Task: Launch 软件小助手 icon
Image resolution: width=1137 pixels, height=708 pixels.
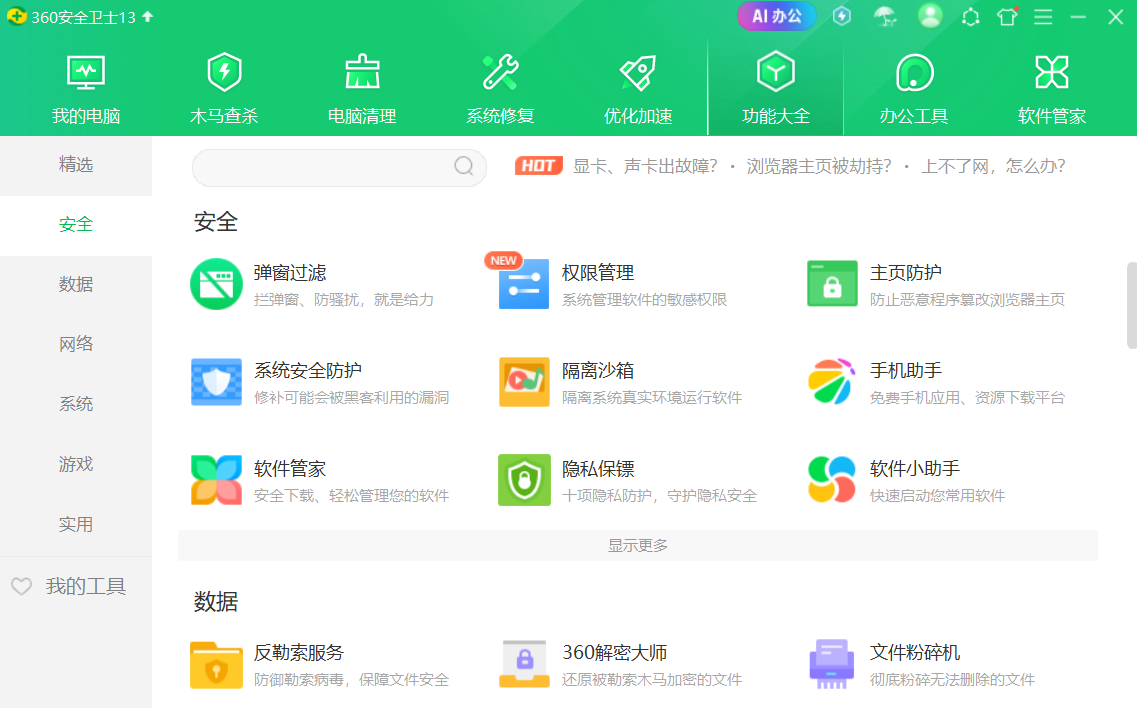Action: [832, 479]
